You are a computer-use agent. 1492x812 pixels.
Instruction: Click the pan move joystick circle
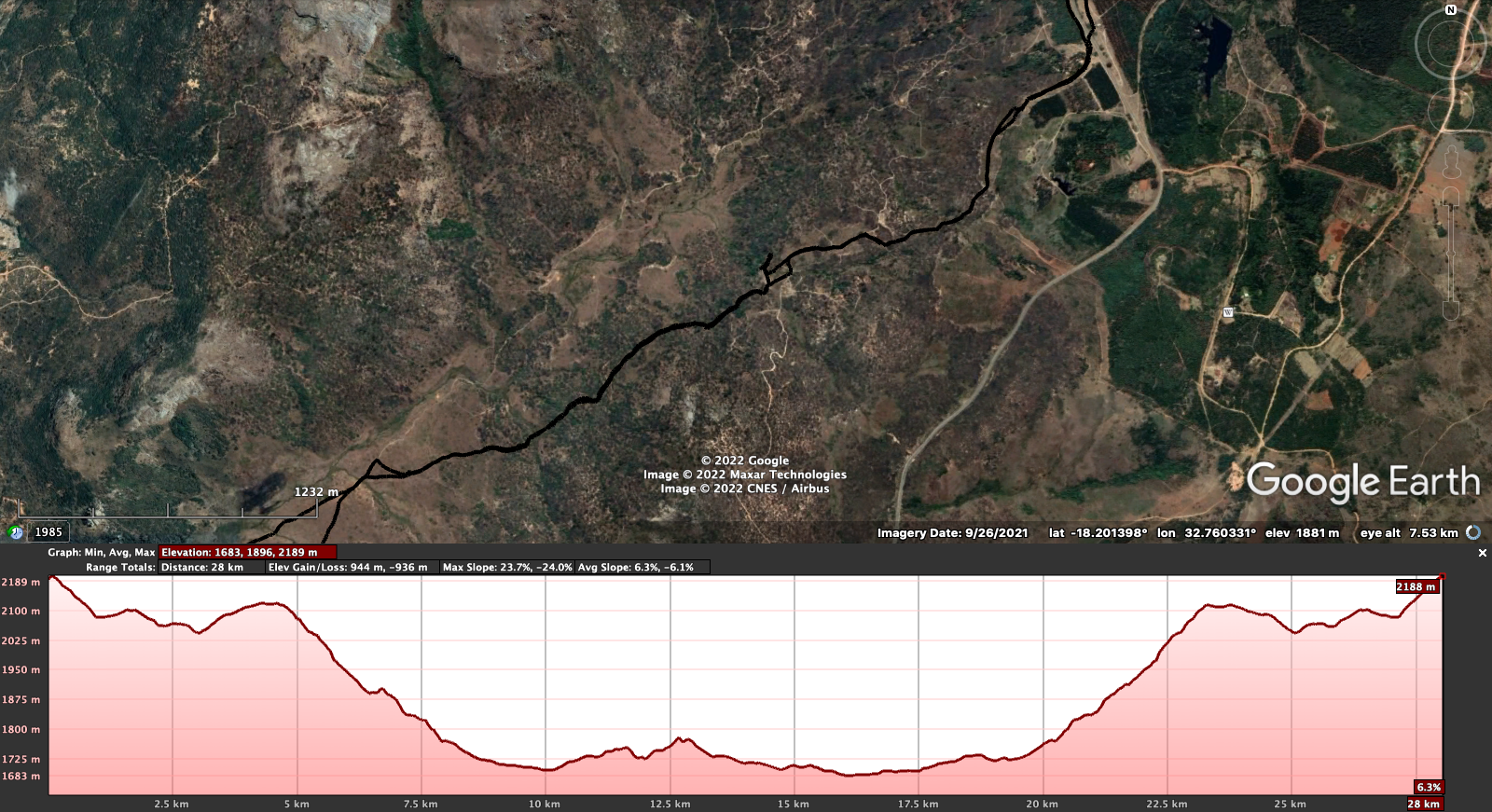[x=1451, y=110]
